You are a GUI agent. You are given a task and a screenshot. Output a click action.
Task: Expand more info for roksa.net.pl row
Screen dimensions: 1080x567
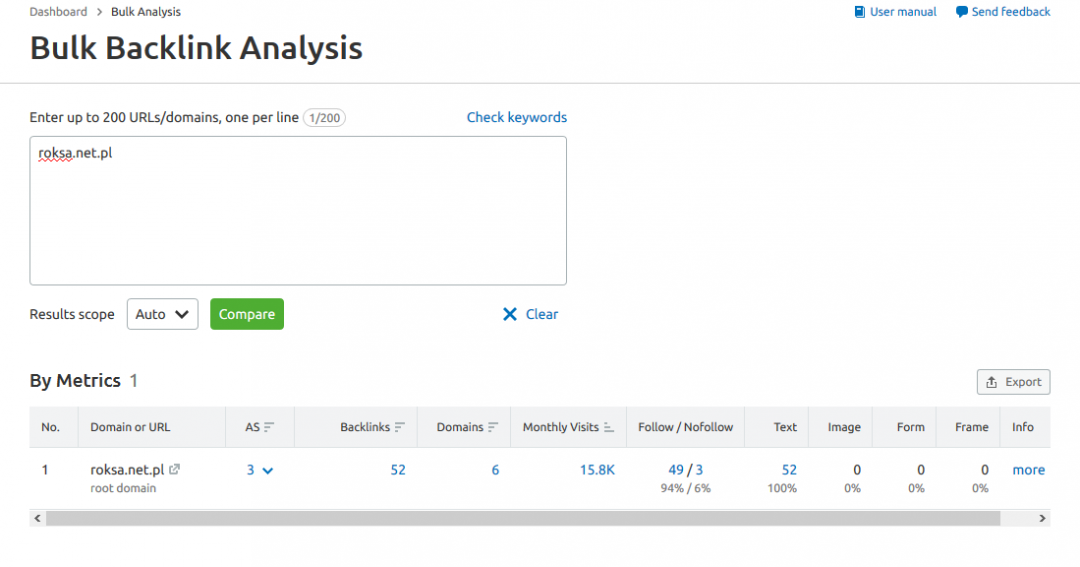click(1028, 470)
